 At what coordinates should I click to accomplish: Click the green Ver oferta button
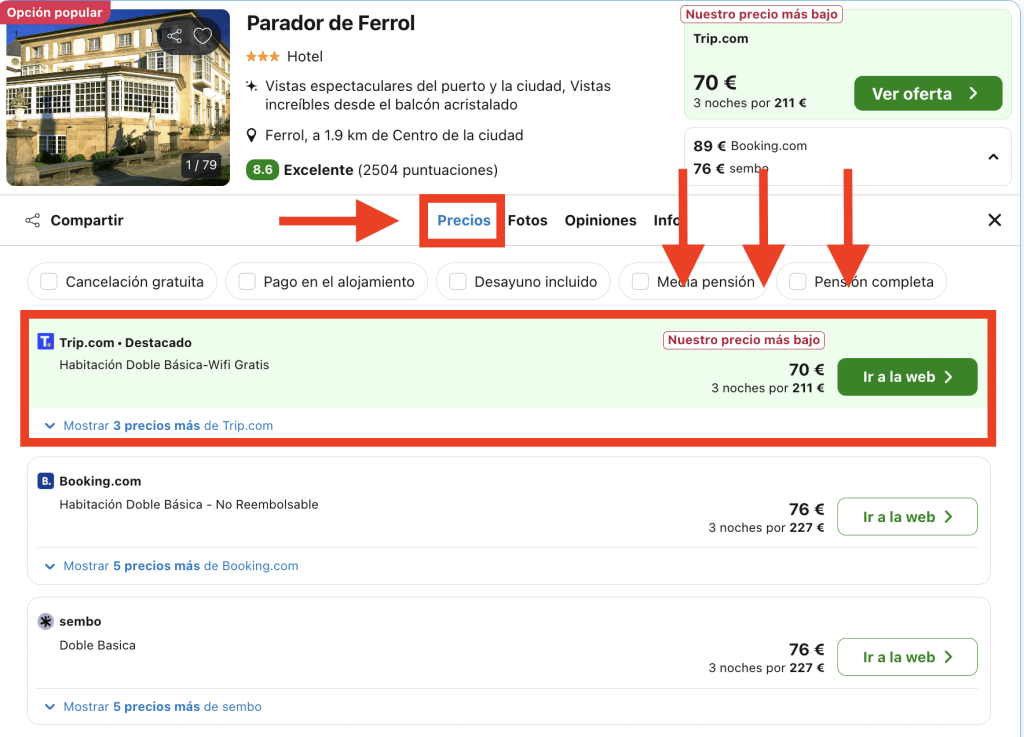point(927,94)
